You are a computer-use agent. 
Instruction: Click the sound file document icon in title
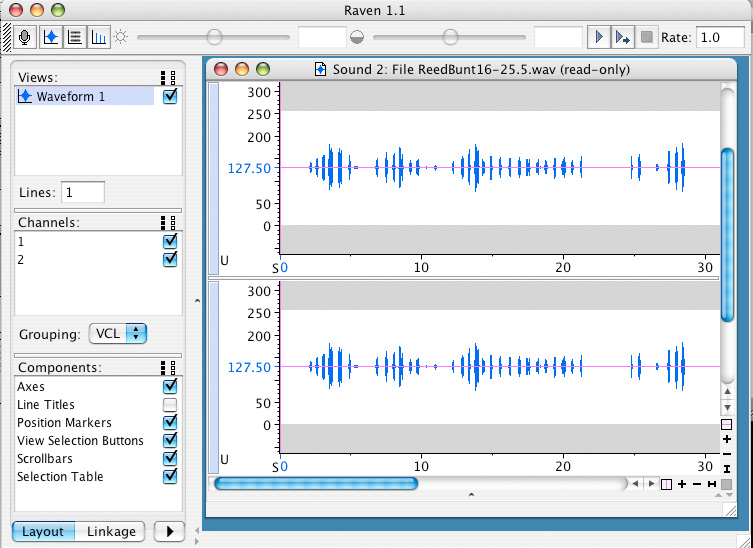[320, 70]
